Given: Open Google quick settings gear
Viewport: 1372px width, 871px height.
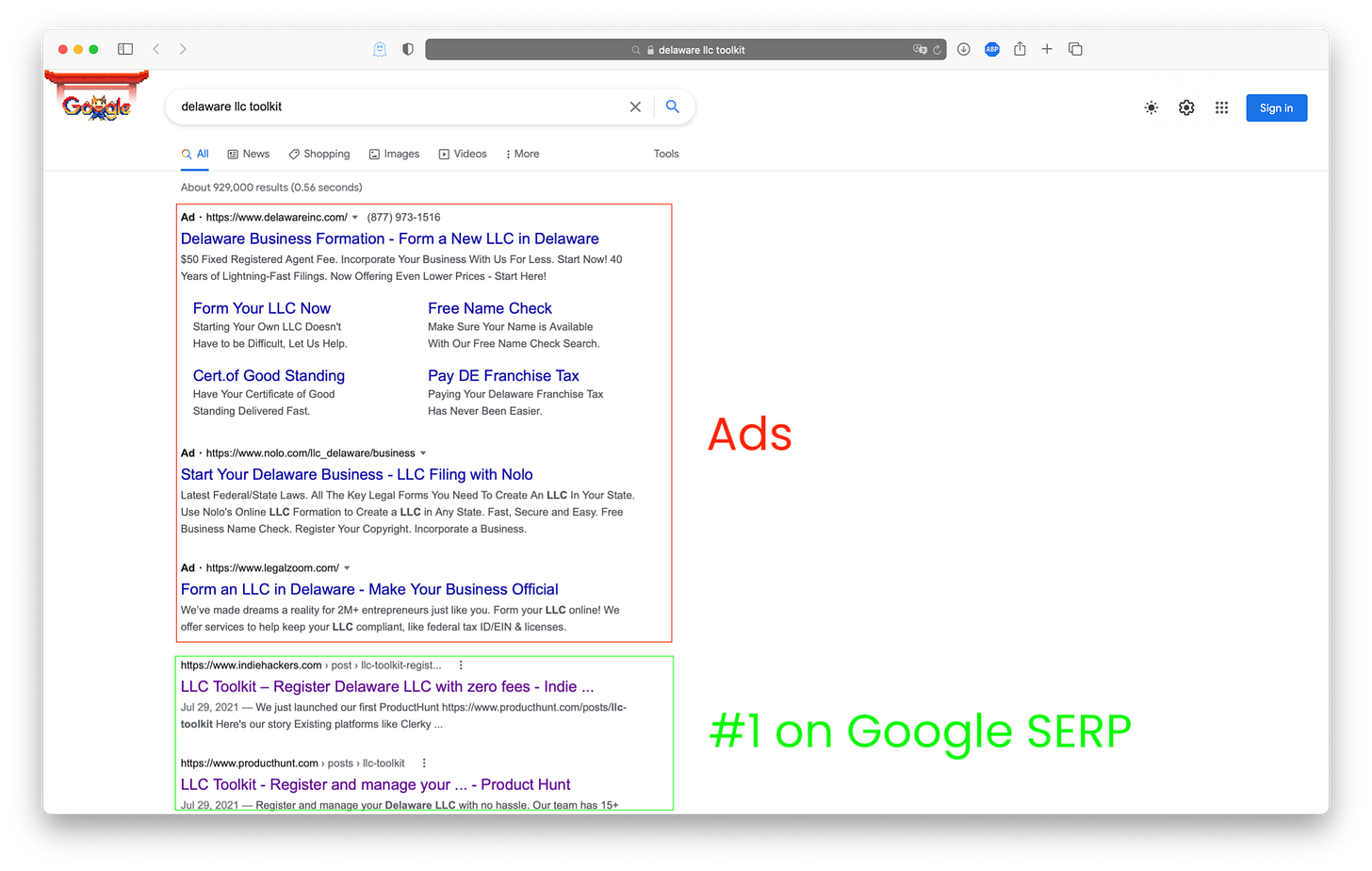Looking at the screenshot, I should [1186, 107].
